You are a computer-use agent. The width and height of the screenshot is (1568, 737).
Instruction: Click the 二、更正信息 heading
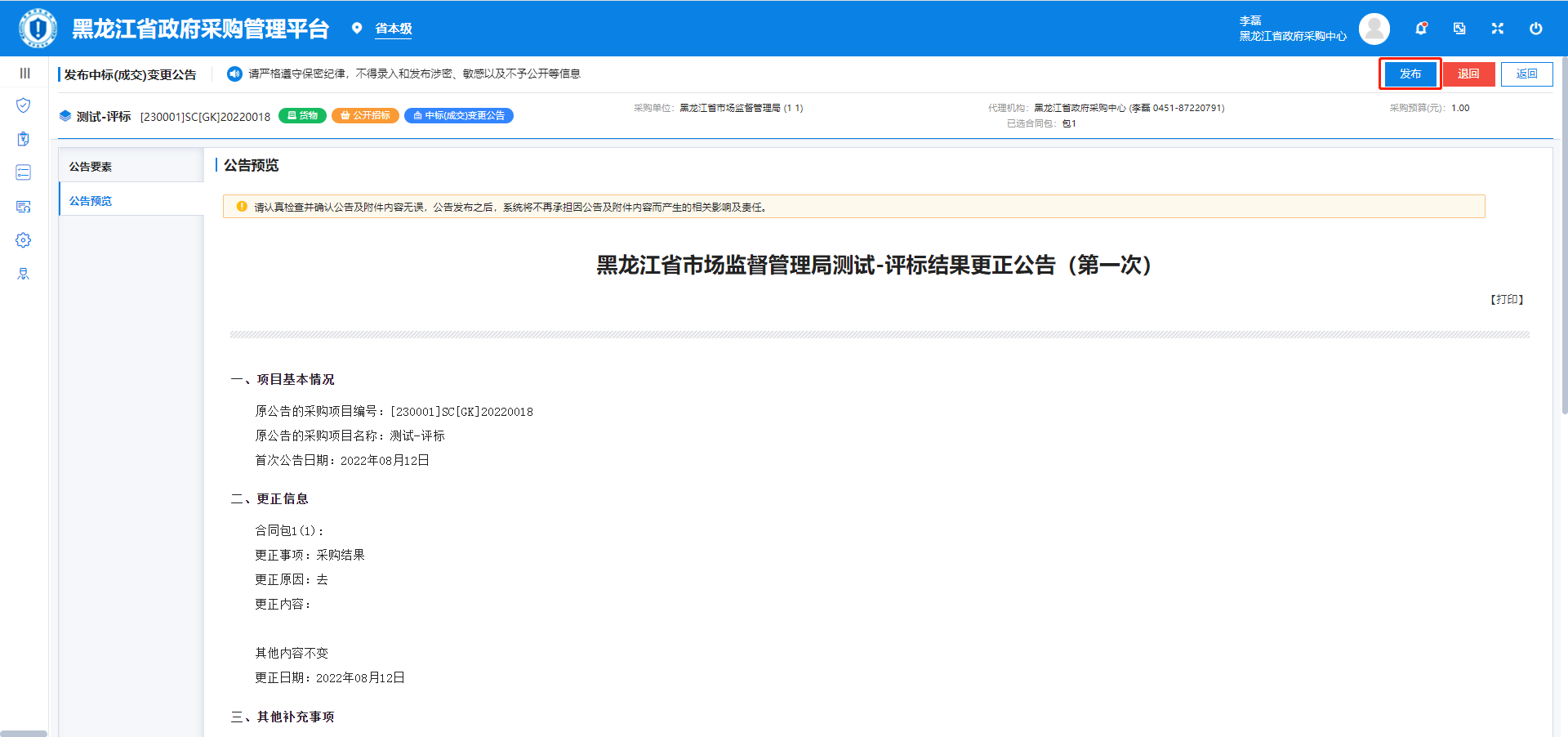pos(269,498)
